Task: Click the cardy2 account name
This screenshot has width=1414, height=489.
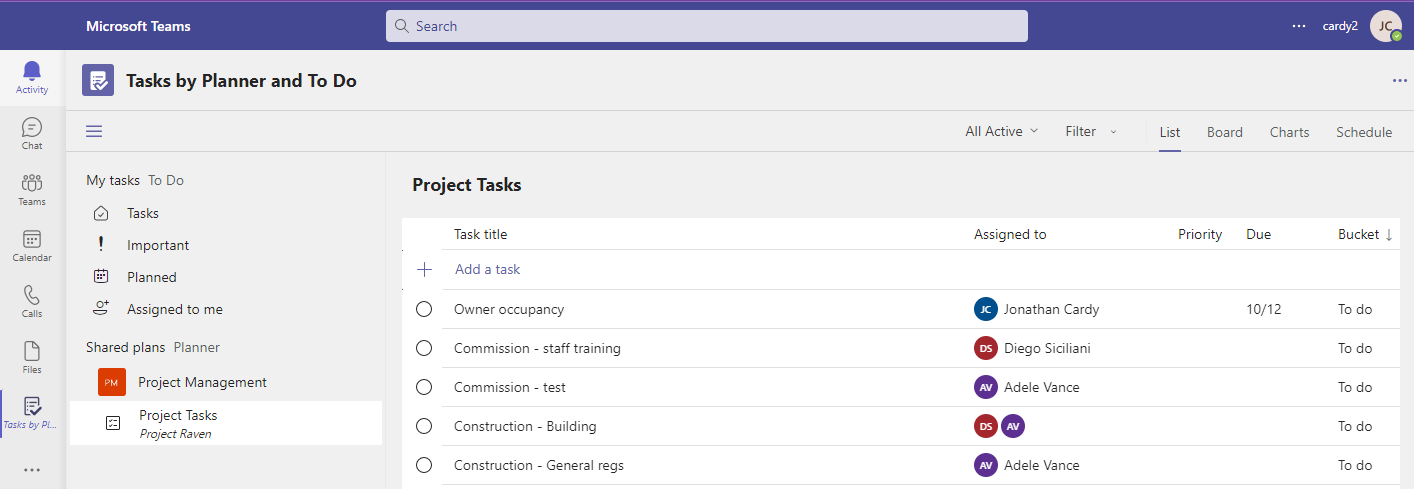Action: (x=1340, y=26)
